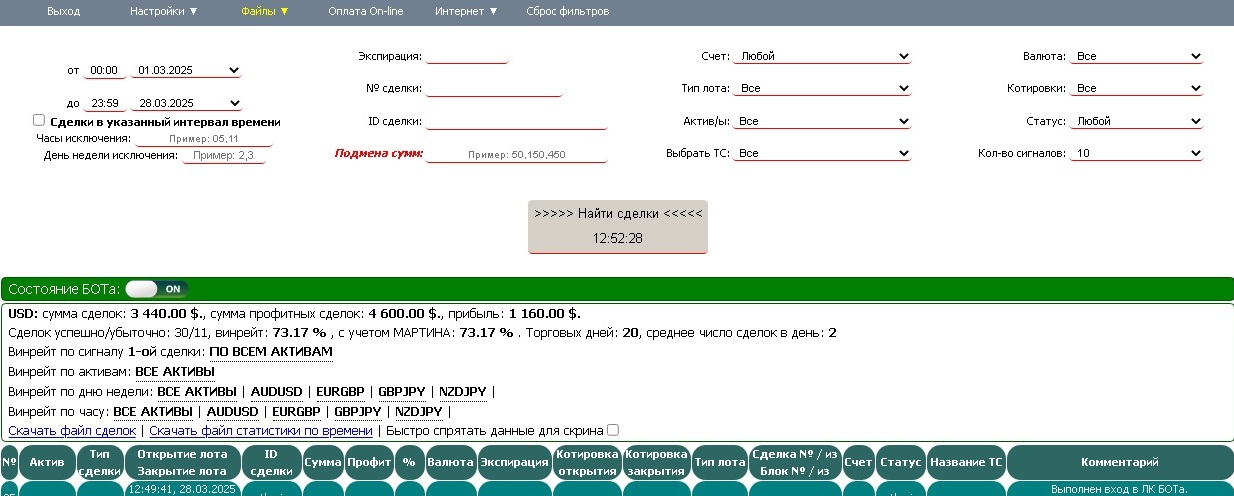Click the Валюта column header
The image size is (1234, 496).
450,462
